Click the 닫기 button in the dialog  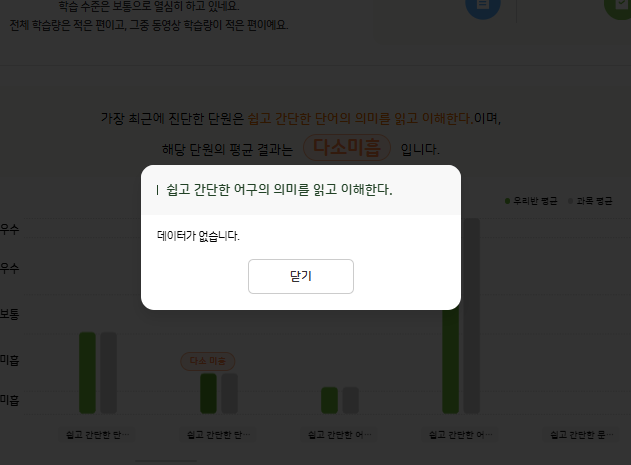[300, 276]
